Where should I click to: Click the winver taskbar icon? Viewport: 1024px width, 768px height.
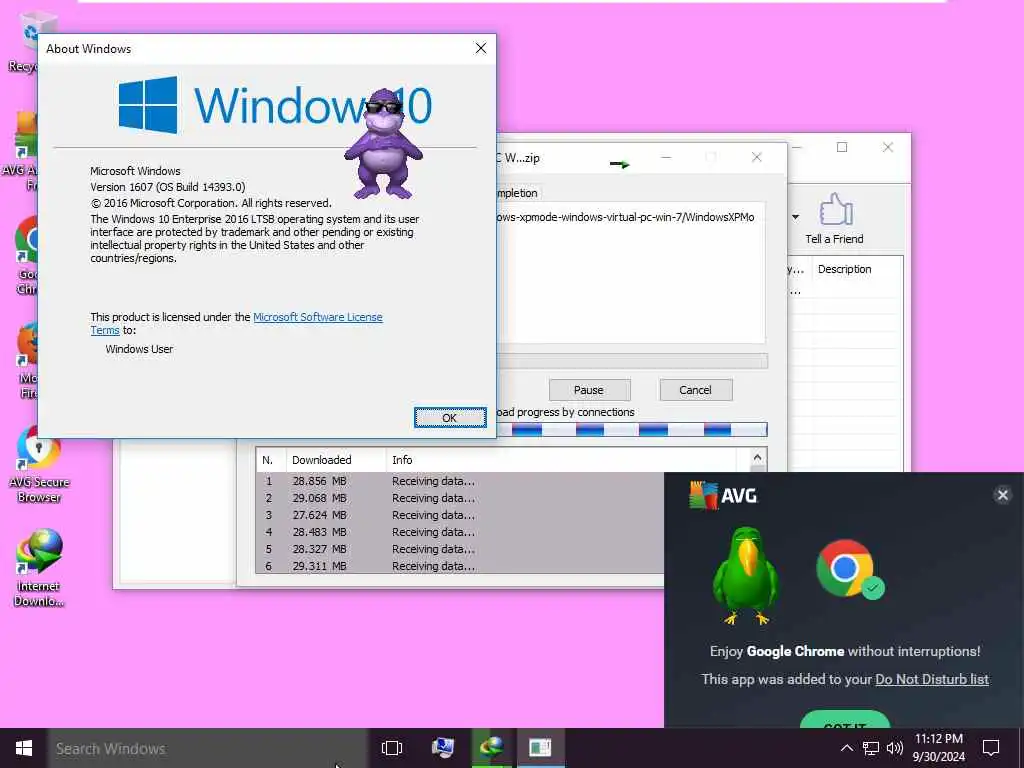pyautogui.click(x=541, y=748)
